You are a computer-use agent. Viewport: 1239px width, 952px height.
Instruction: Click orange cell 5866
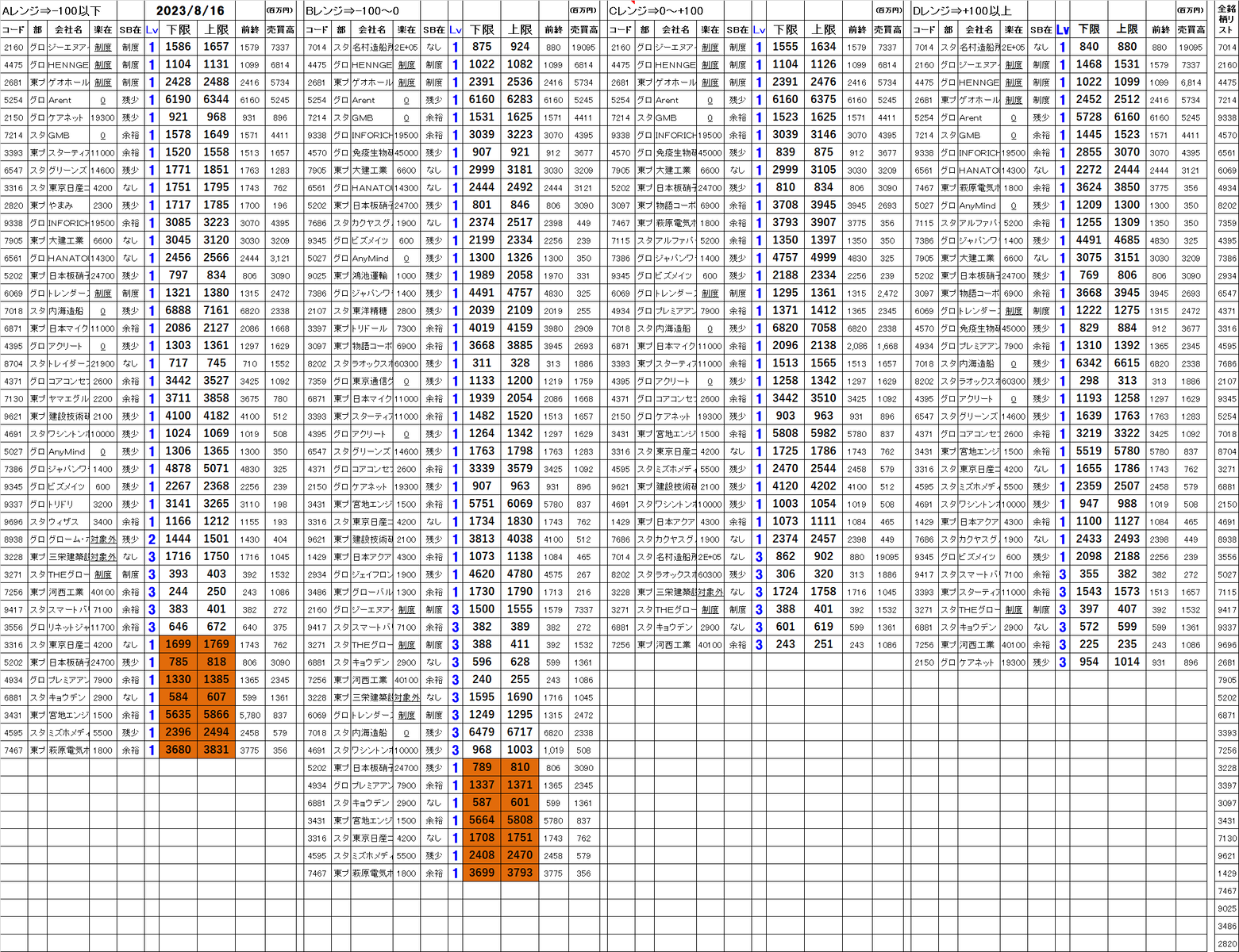[217, 715]
